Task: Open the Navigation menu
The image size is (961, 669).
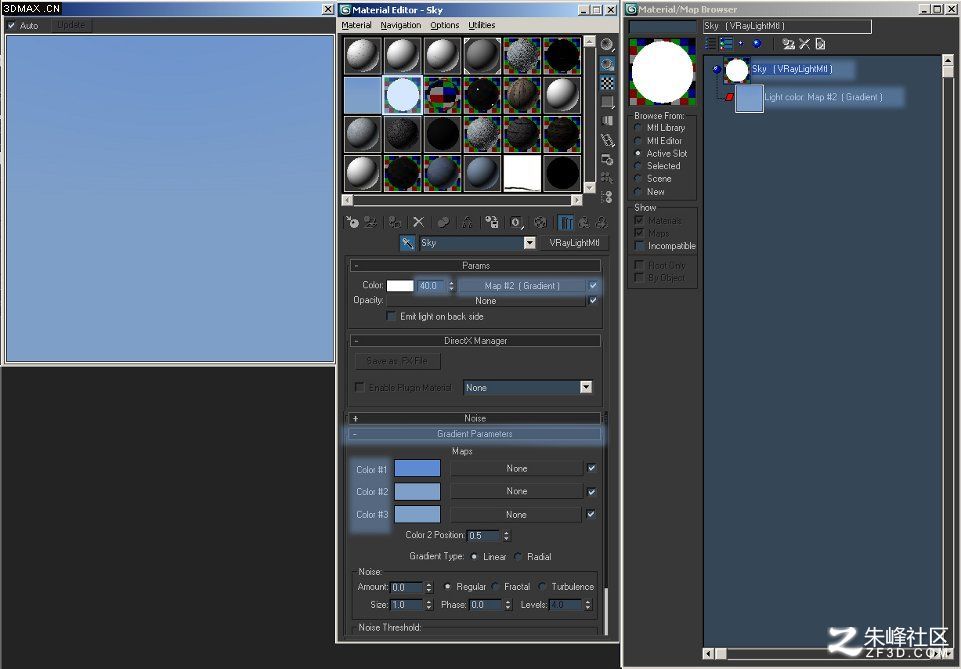Action: pyautogui.click(x=401, y=25)
